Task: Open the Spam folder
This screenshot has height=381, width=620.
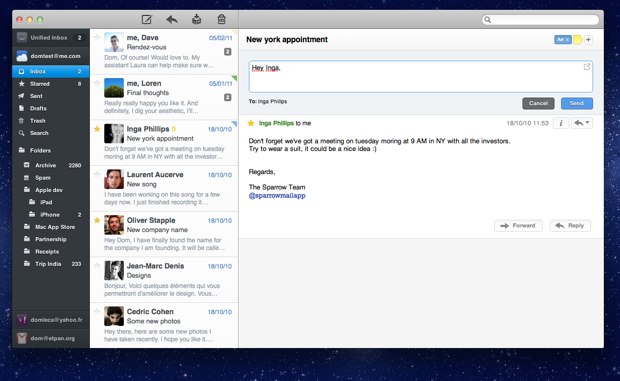Action: (51, 178)
